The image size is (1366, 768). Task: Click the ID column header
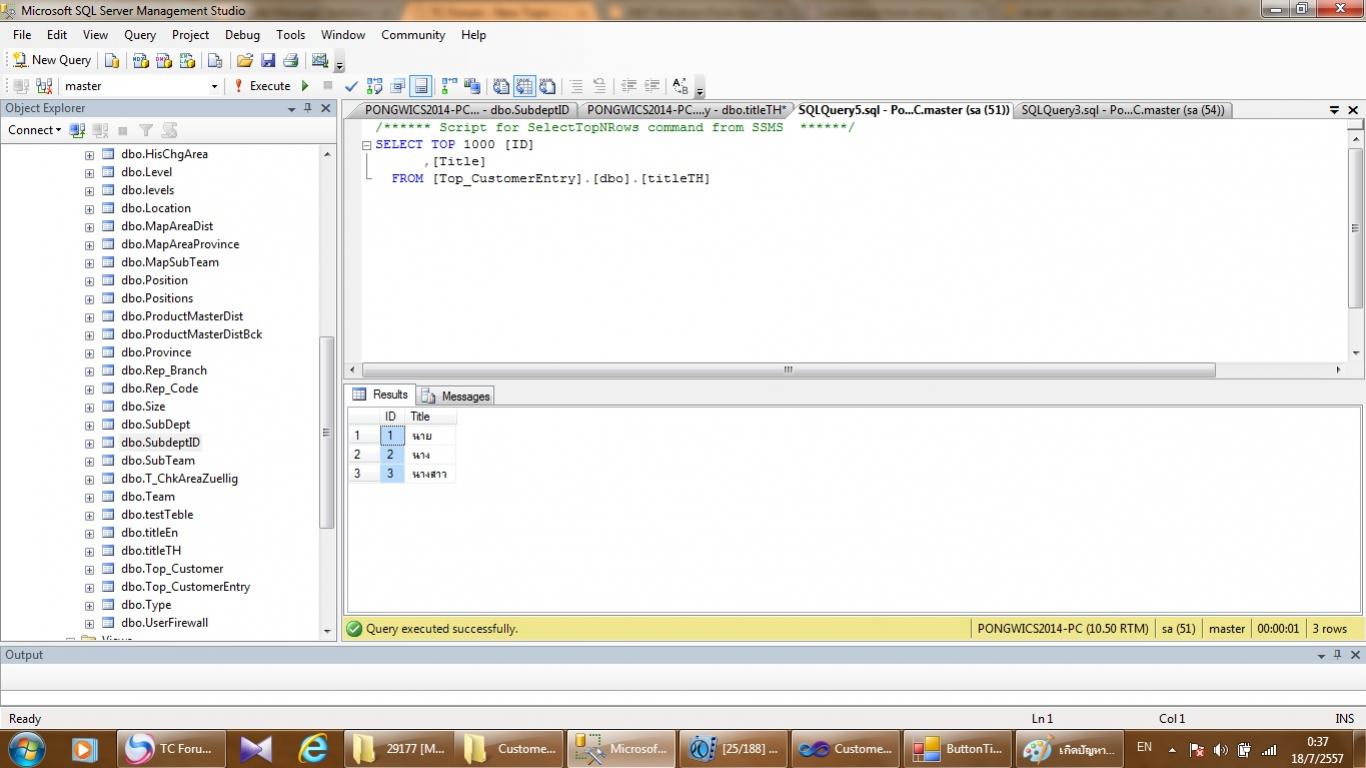[391, 417]
